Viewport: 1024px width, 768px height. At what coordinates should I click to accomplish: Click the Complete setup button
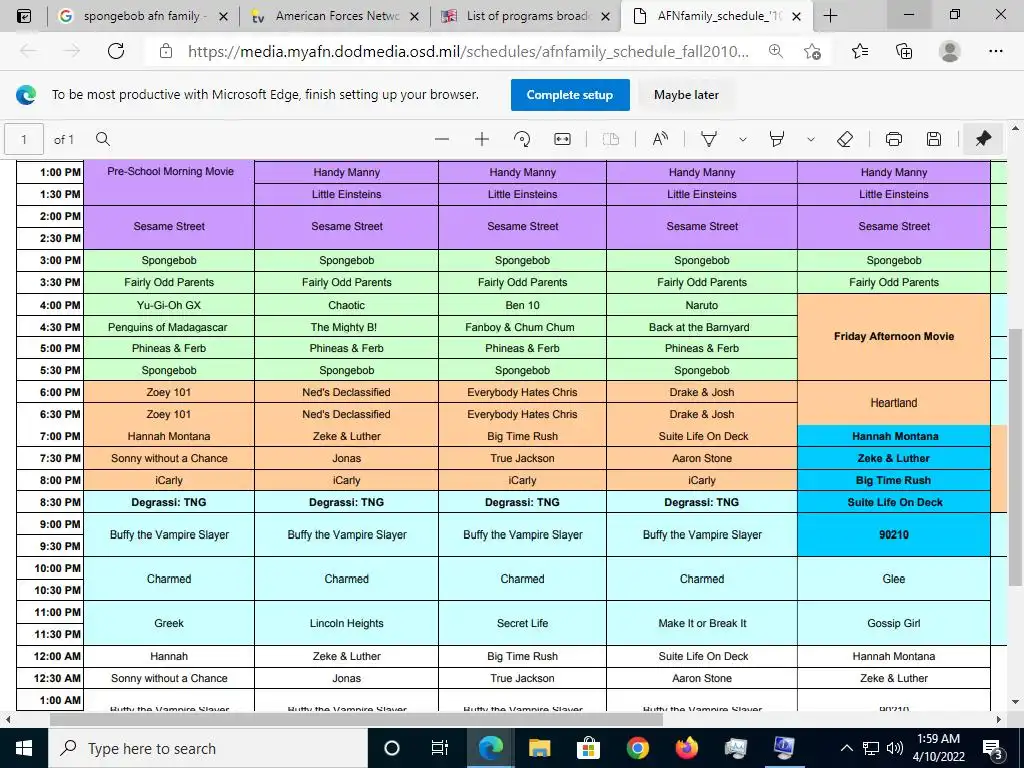coord(570,95)
